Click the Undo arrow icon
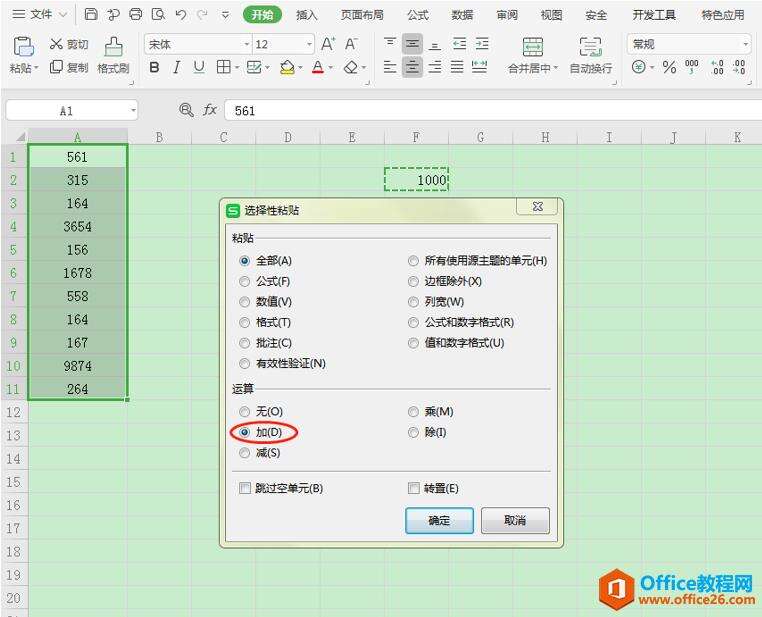The image size is (762, 617). (x=180, y=15)
